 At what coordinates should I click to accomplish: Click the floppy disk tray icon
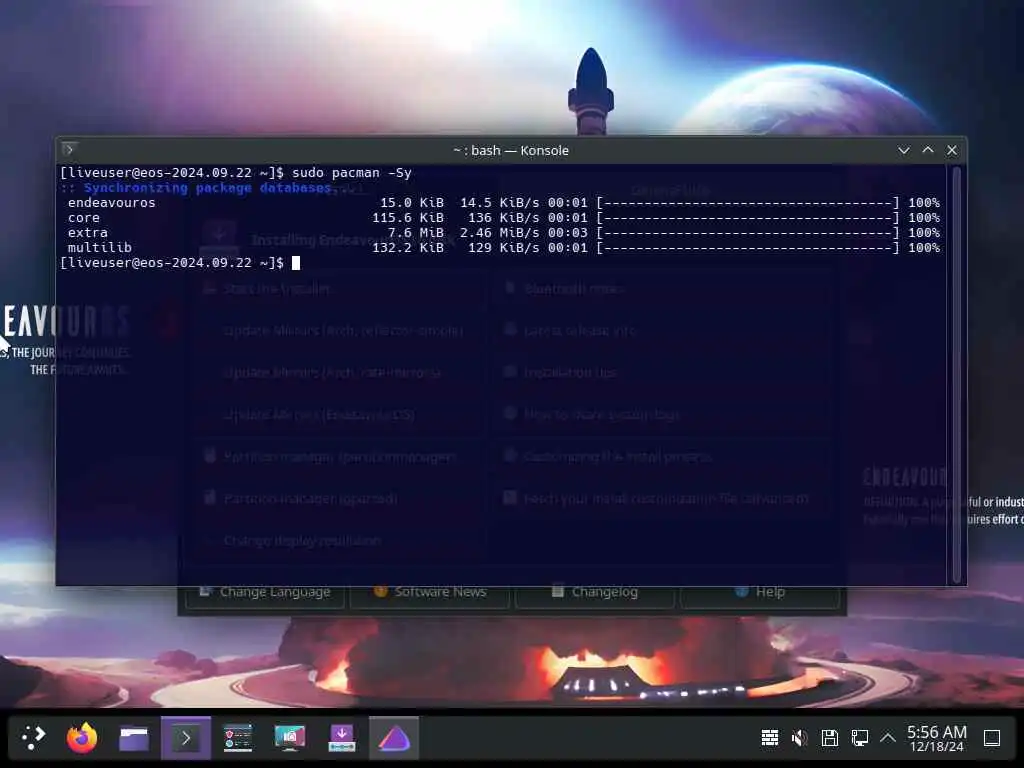click(829, 738)
